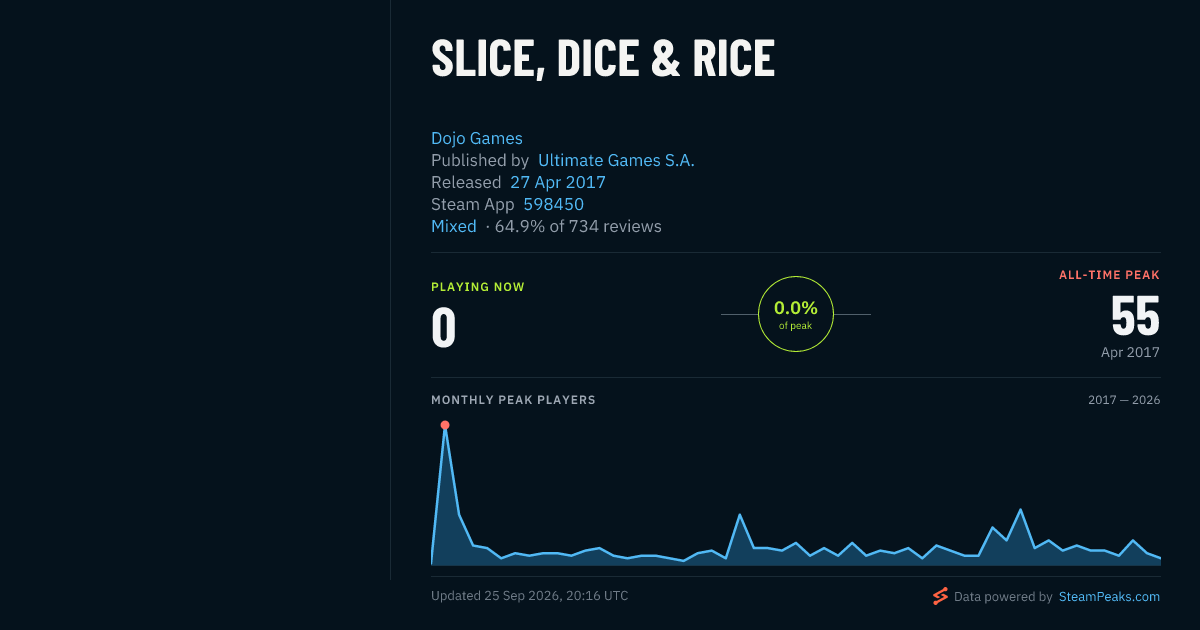
Task: Open the SteamPeaks.com link
Action: (1109, 597)
